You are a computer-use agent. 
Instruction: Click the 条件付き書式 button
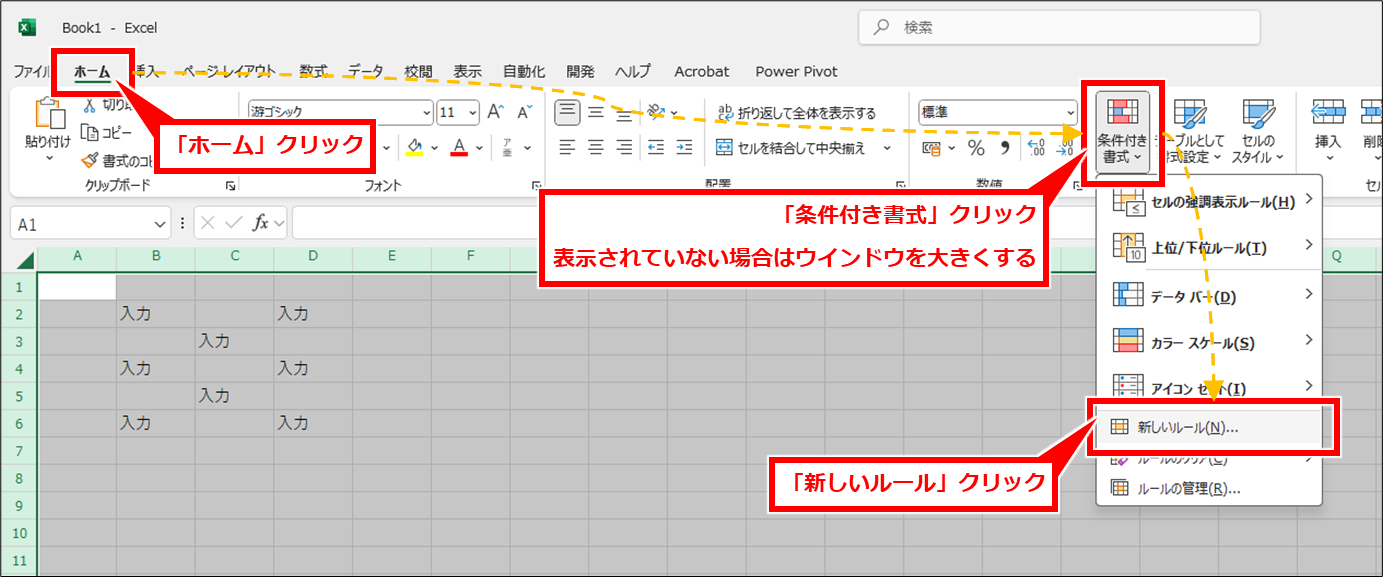point(1122,130)
